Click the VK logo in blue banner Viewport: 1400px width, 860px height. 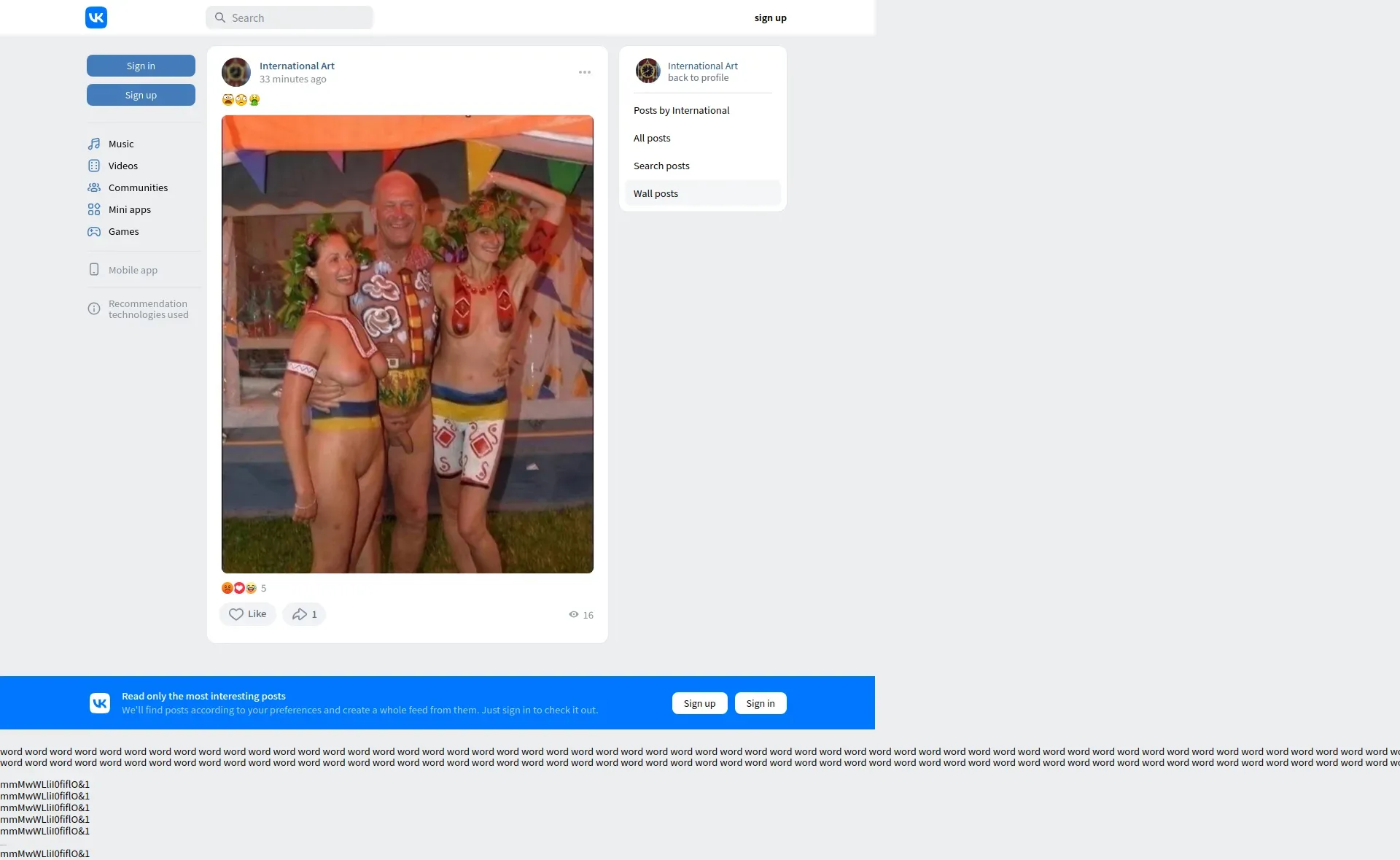tap(100, 703)
